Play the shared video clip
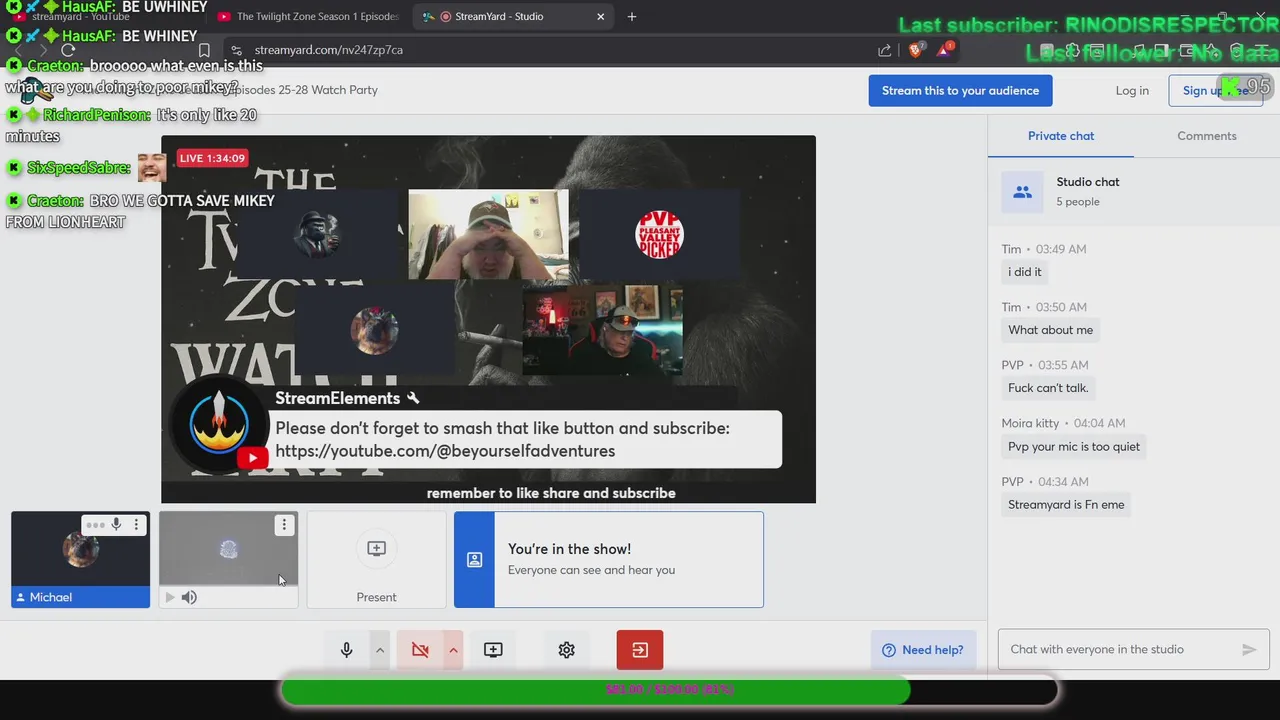Viewport: 1280px width, 720px height. [x=169, y=597]
